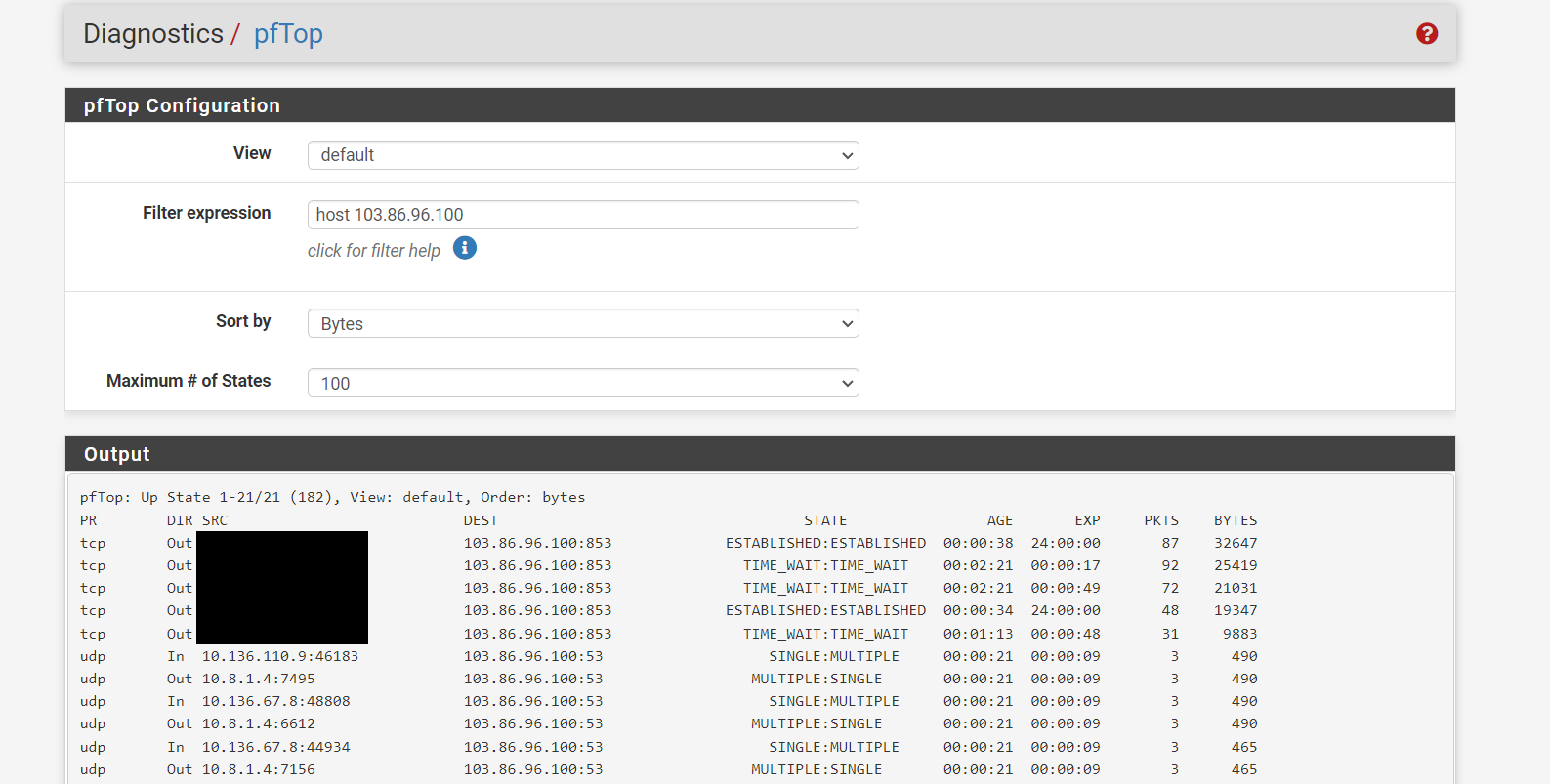Click the age value 00:00:38
The width and height of the screenshot is (1550, 784).
point(978,543)
